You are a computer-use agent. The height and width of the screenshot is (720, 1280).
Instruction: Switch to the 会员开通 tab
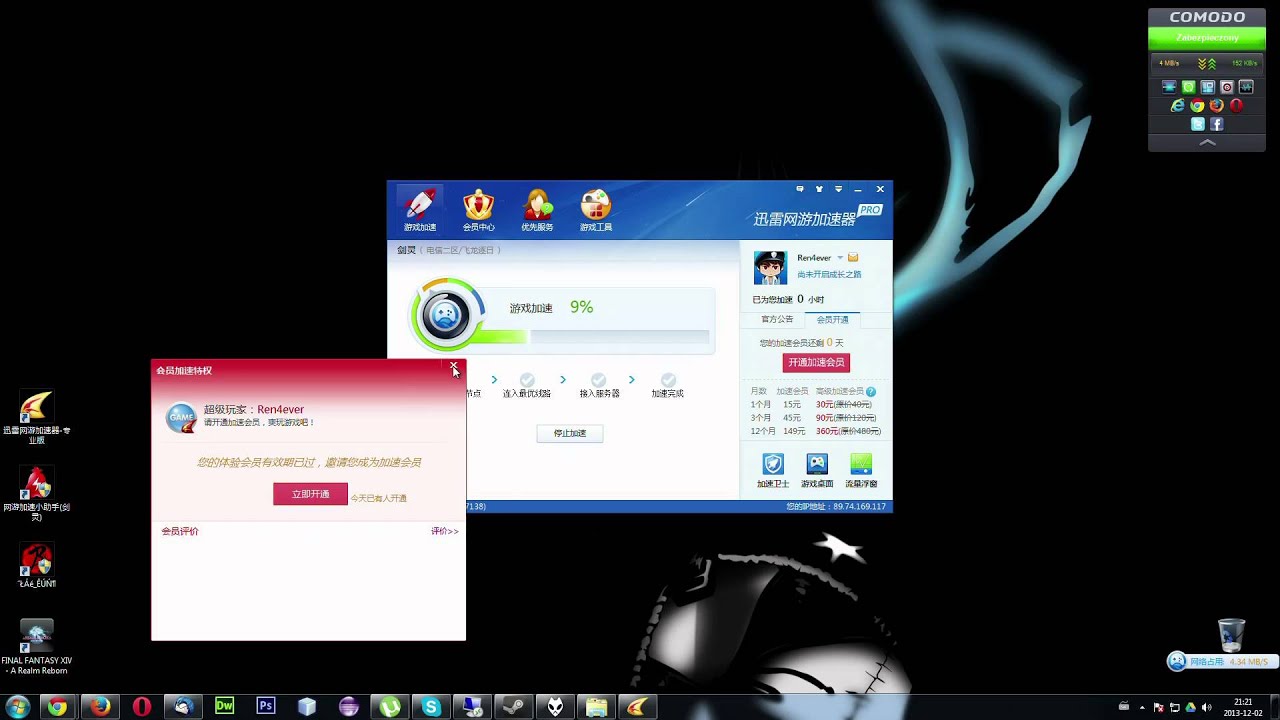[x=832, y=320]
